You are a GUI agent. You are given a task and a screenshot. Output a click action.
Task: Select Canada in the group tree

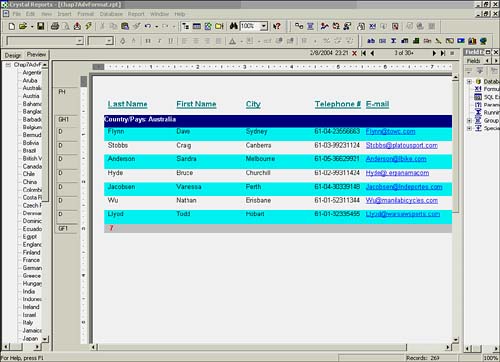32,166
